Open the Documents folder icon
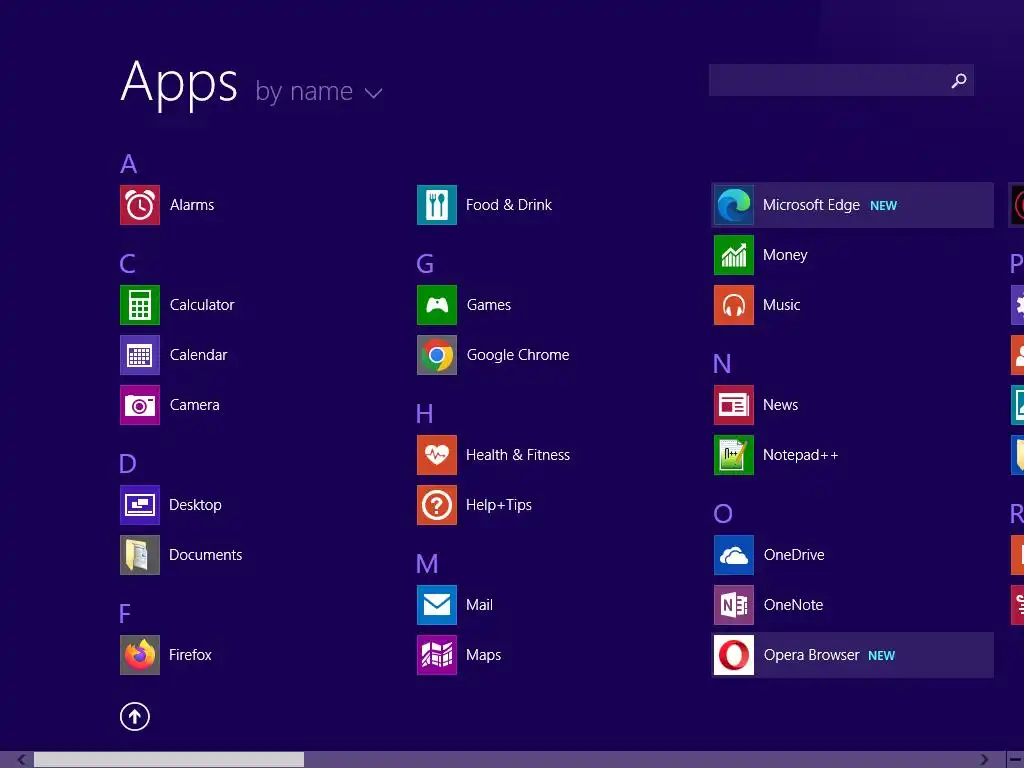The image size is (1024, 768). pyautogui.click(x=140, y=555)
